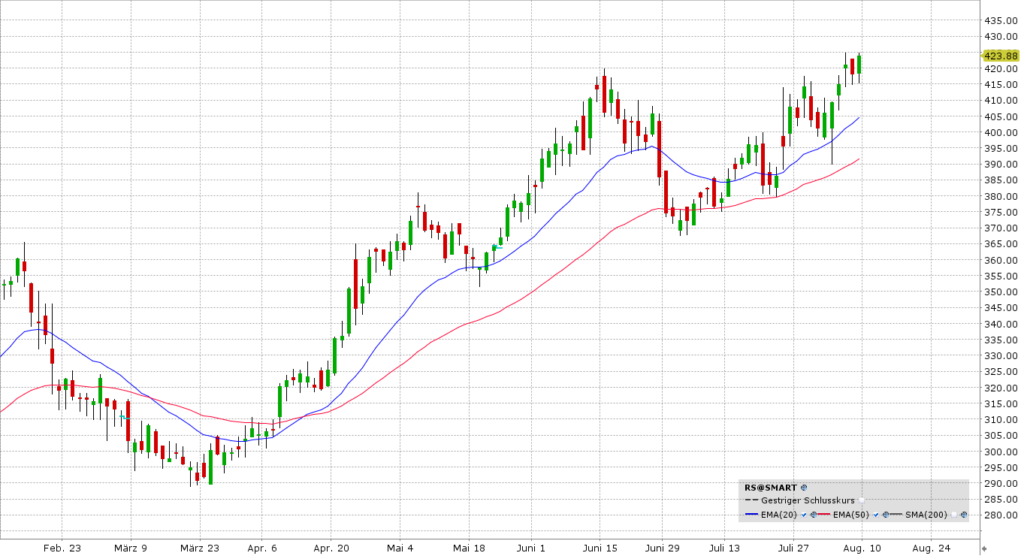The width and height of the screenshot is (1024, 559).
Task: Click the grey SMA(200) line sample in legend
Action: coord(896,515)
